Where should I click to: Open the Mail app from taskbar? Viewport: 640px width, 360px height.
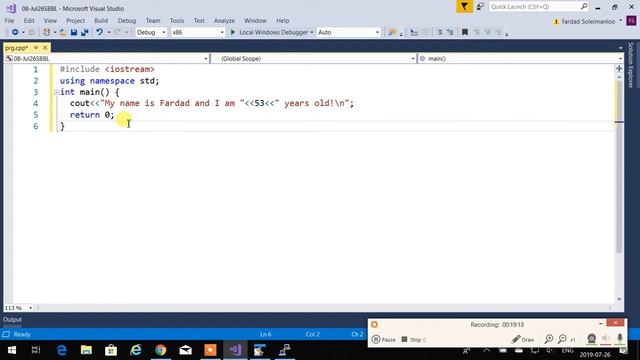pyautogui.click(x=185, y=350)
